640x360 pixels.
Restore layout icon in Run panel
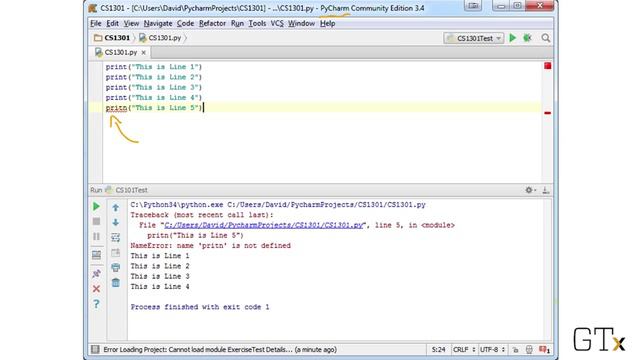(x=96, y=255)
